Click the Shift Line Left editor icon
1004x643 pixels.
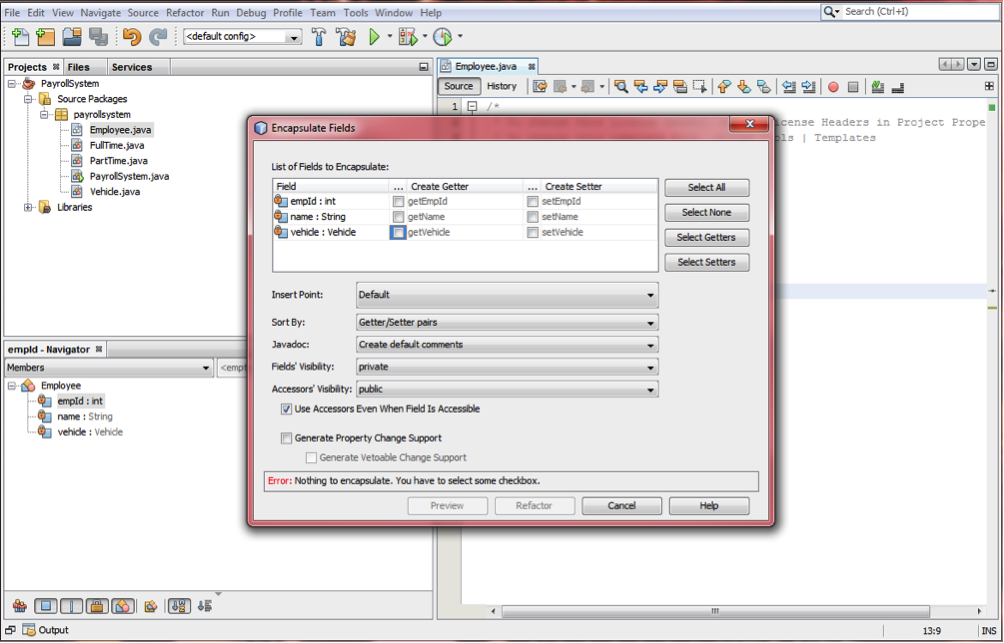(x=789, y=86)
